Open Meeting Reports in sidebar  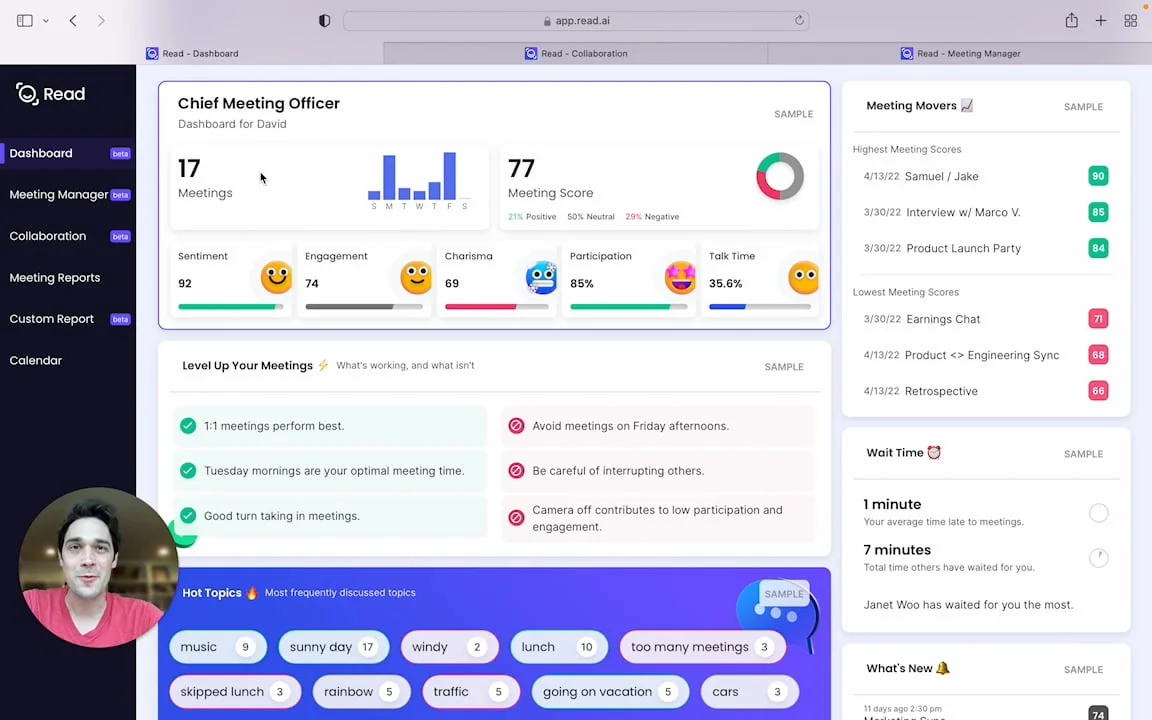(x=55, y=277)
